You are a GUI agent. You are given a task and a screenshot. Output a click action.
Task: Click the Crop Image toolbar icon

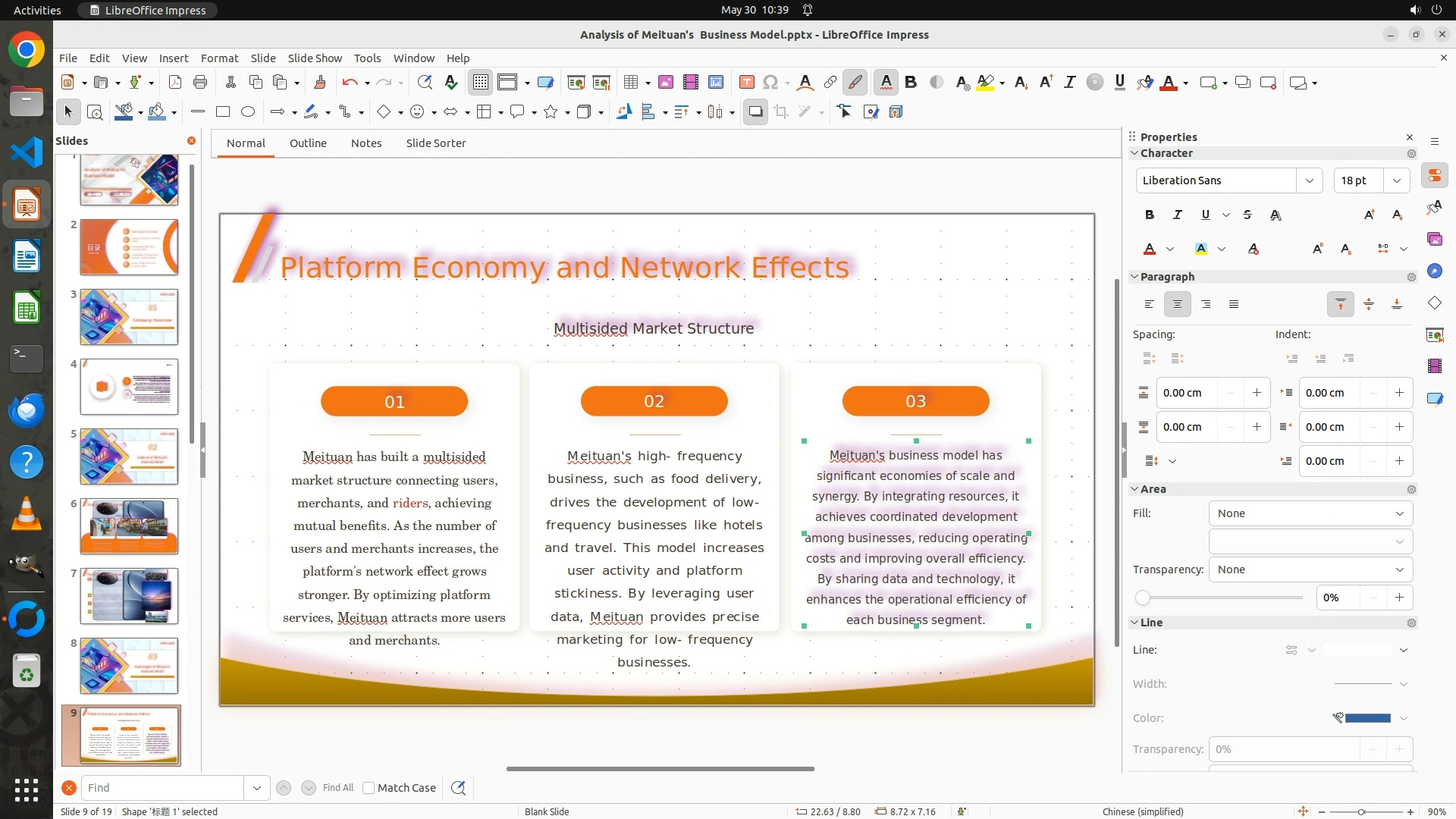click(x=781, y=112)
